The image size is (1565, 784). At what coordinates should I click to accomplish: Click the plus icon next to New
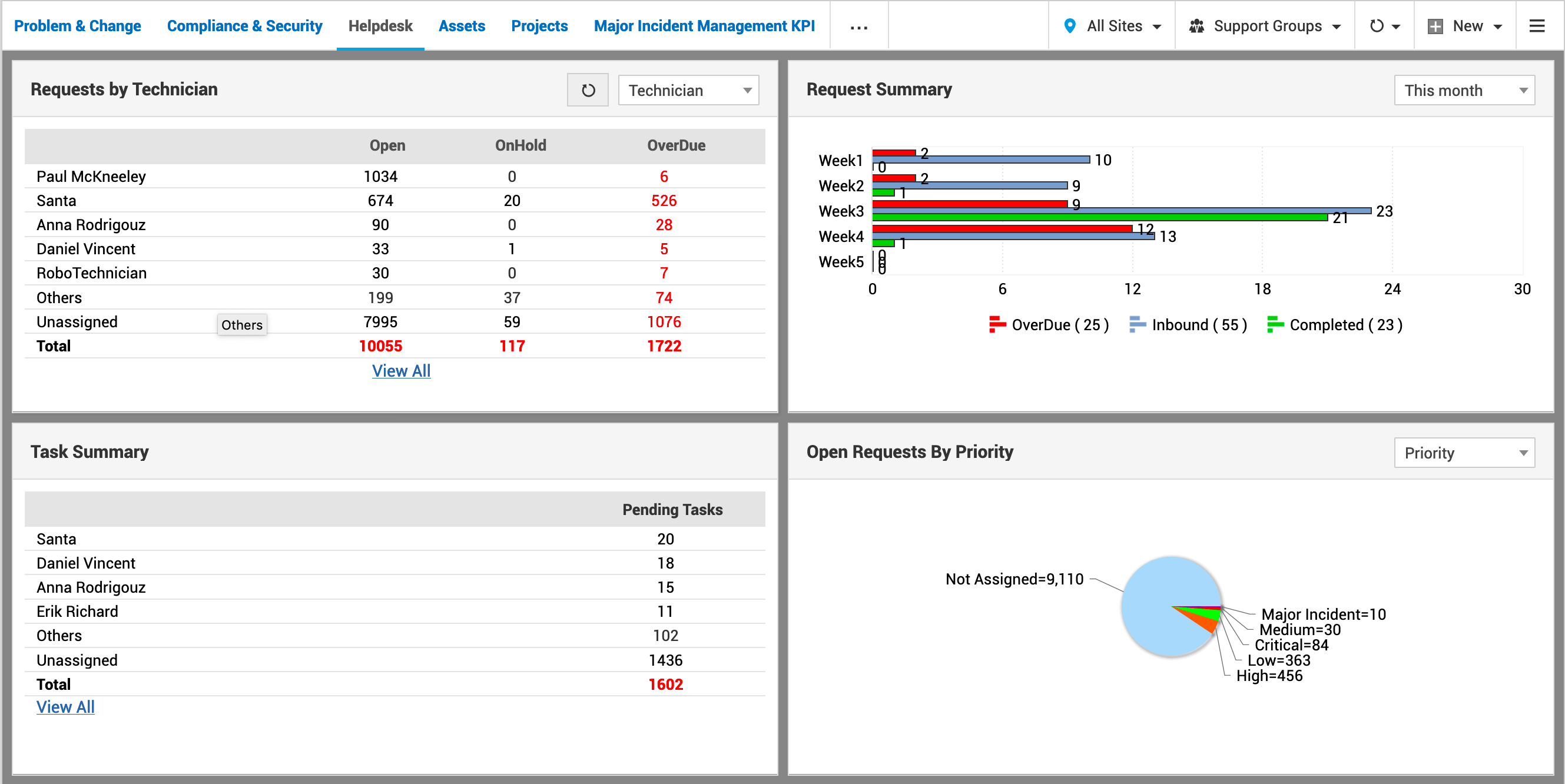[1435, 26]
